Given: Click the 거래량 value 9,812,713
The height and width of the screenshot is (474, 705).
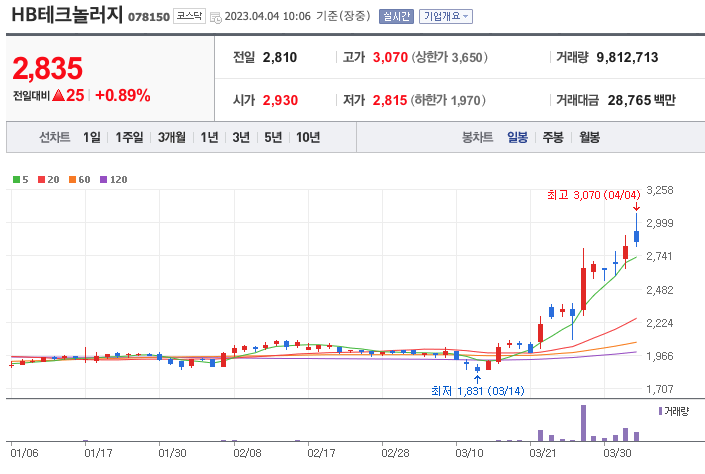Looking at the screenshot, I should tap(627, 58).
